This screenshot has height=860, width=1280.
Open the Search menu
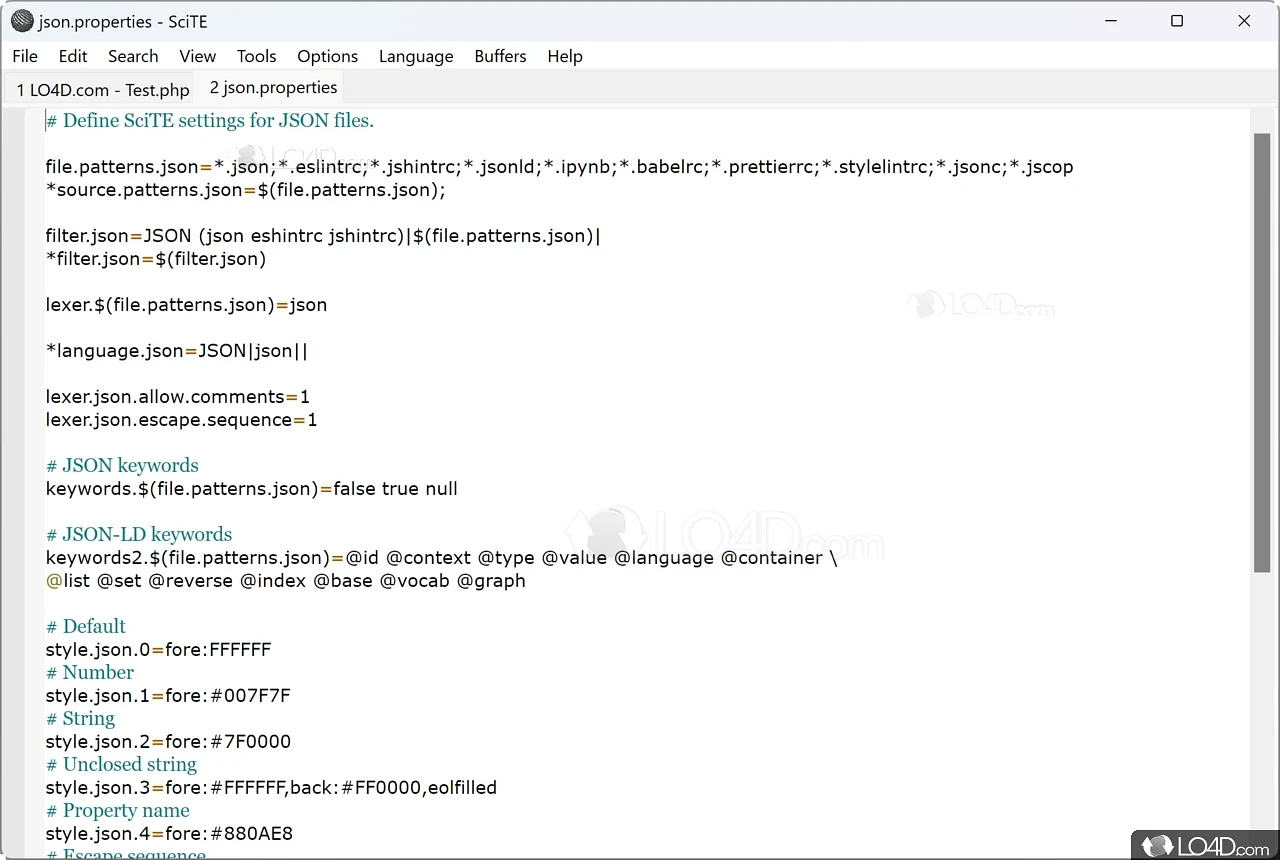tap(133, 56)
